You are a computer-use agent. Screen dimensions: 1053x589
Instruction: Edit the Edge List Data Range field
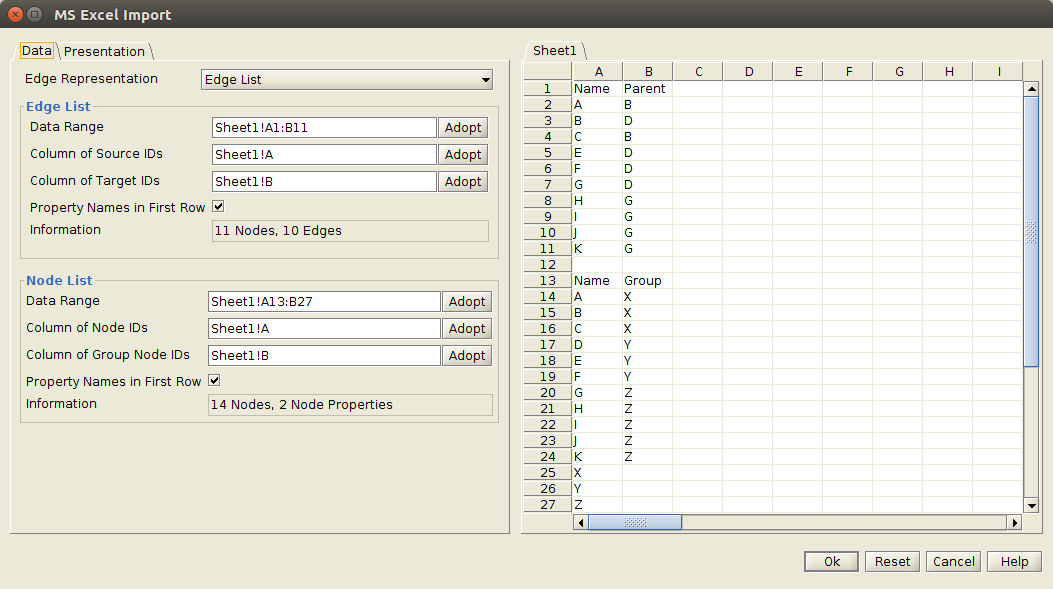(x=324, y=128)
